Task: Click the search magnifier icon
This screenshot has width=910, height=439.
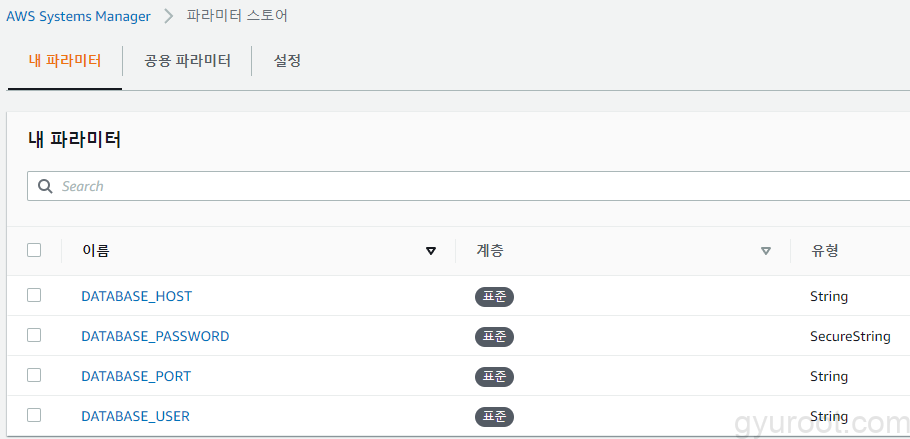Action: tap(45, 186)
